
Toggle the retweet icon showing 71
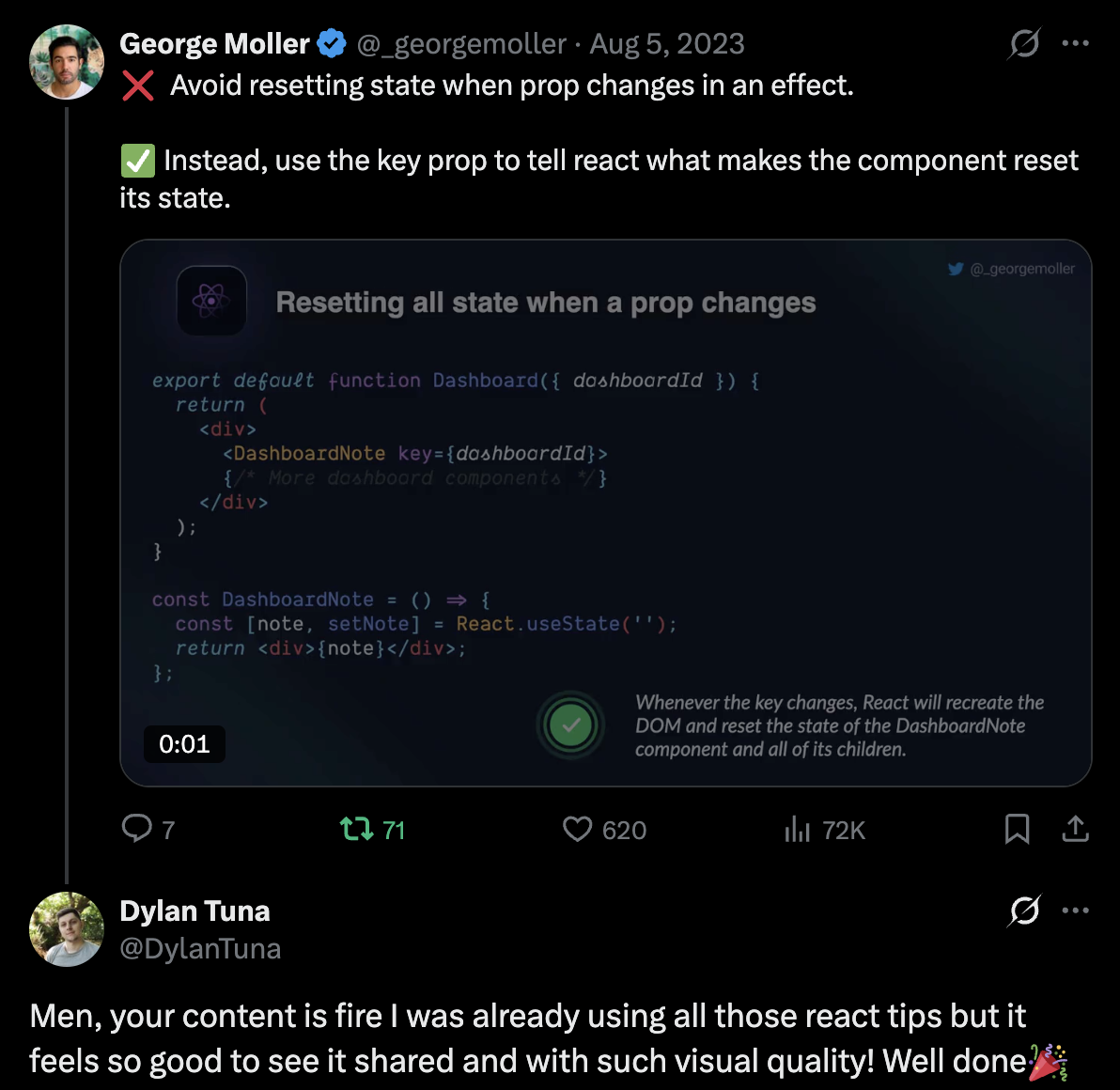click(357, 829)
